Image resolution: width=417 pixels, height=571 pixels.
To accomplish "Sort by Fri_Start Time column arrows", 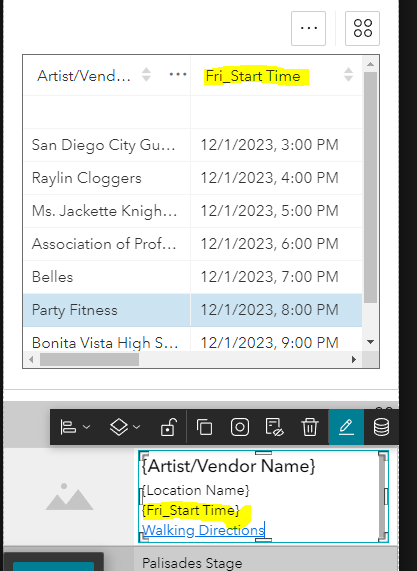I will click(348, 75).
